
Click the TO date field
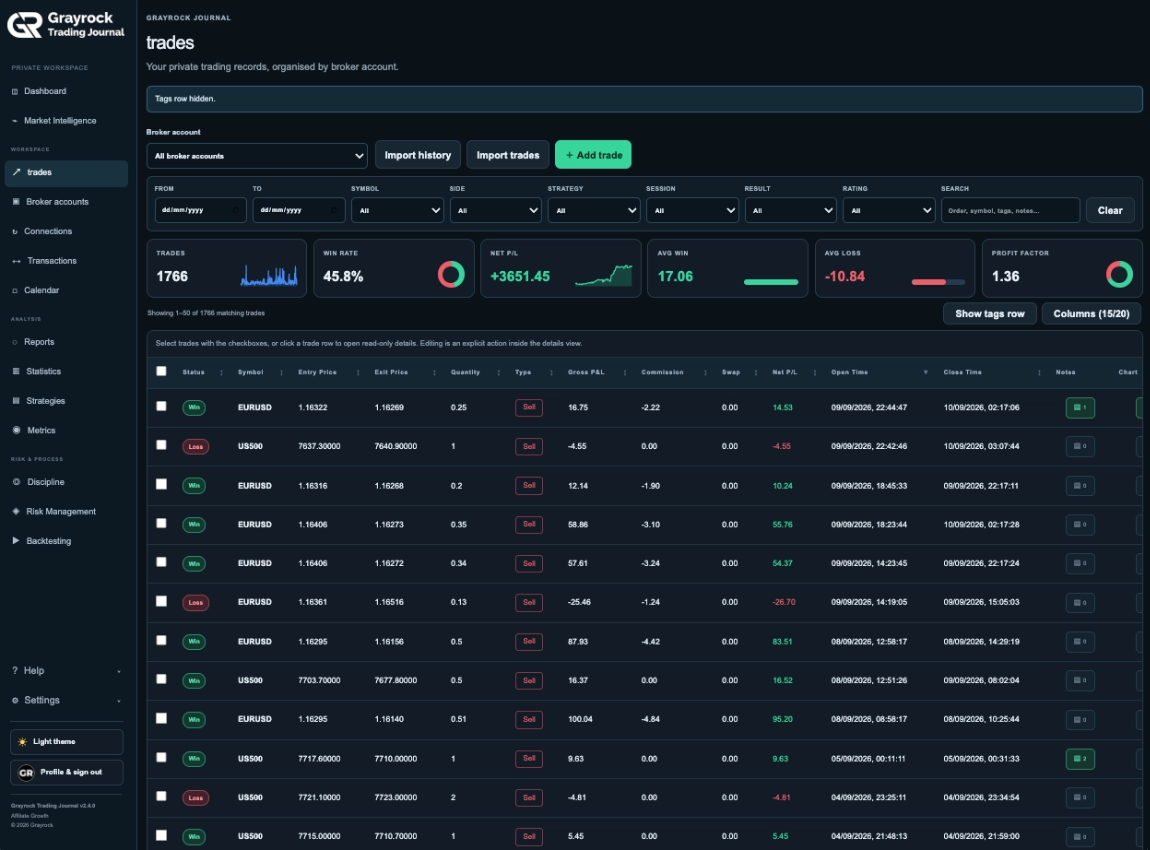click(299, 210)
